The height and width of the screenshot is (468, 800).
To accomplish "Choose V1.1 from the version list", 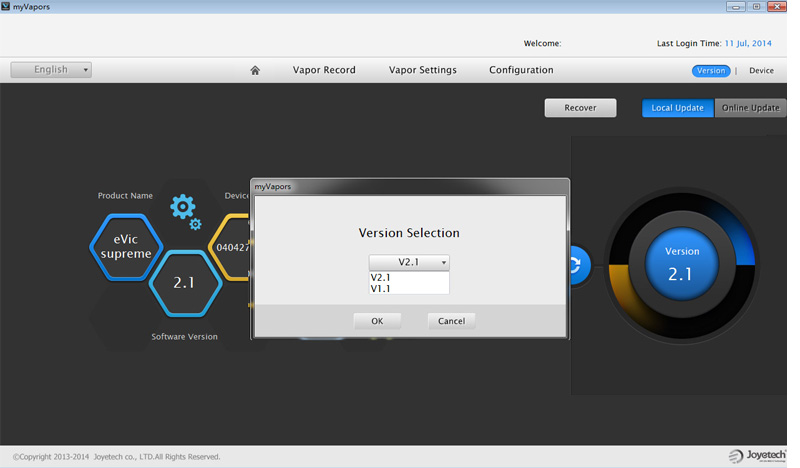I will point(381,289).
